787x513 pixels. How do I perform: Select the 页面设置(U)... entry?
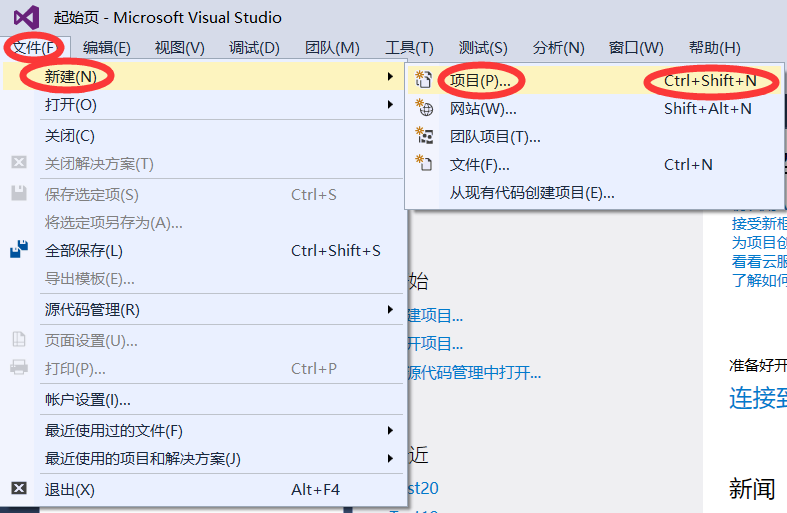tap(203, 340)
